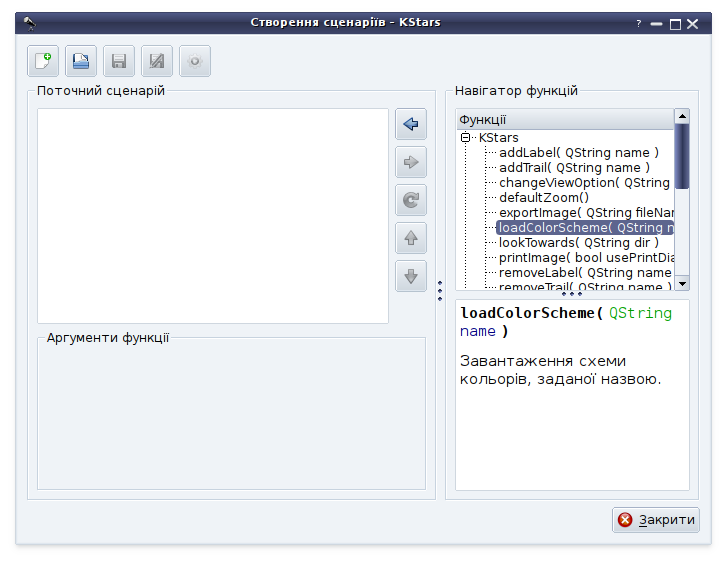This screenshot has height=563, width=727.
Task: Add function using the blue left arrow
Action: [411, 124]
